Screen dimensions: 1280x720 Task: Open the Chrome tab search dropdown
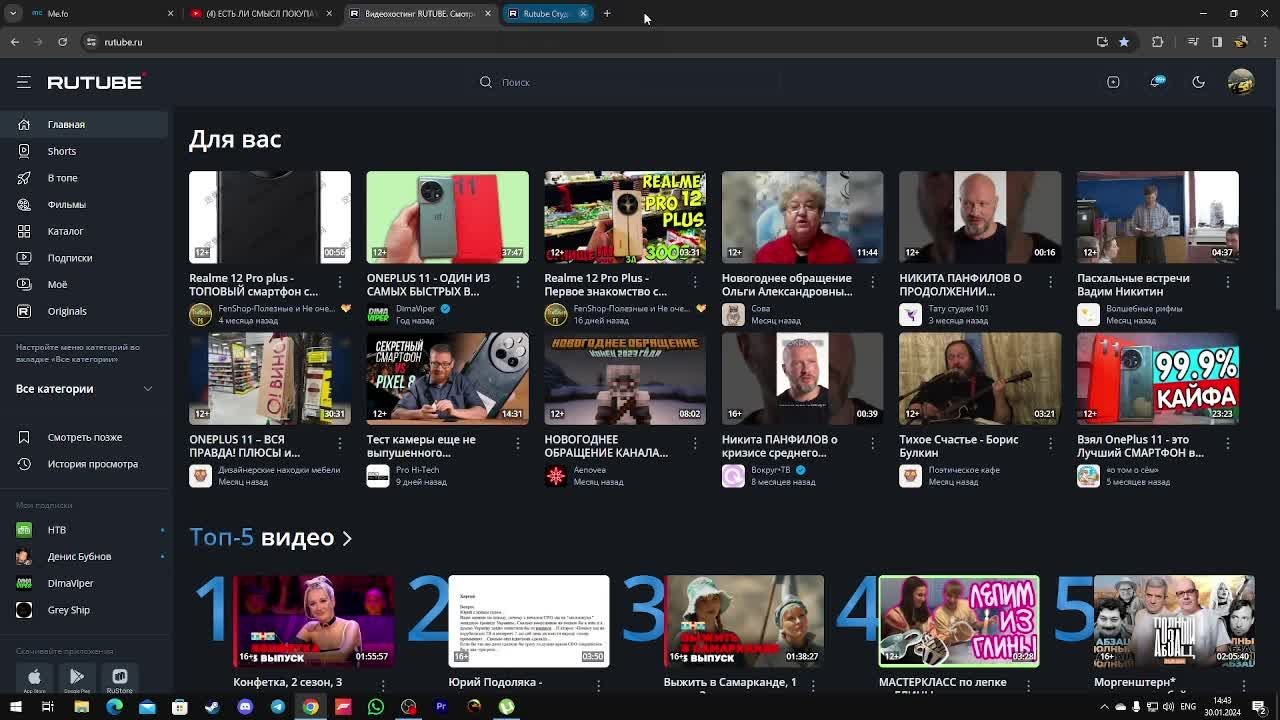pos(13,13)
